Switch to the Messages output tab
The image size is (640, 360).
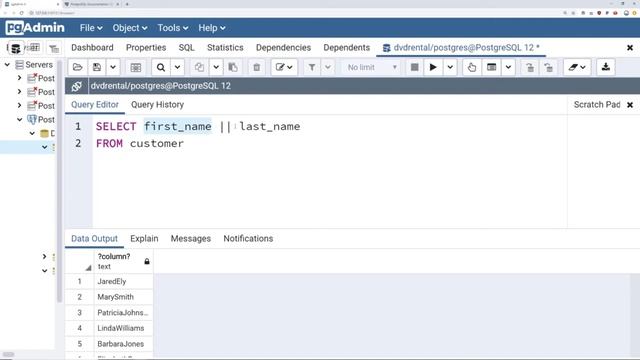click(191, 239)
